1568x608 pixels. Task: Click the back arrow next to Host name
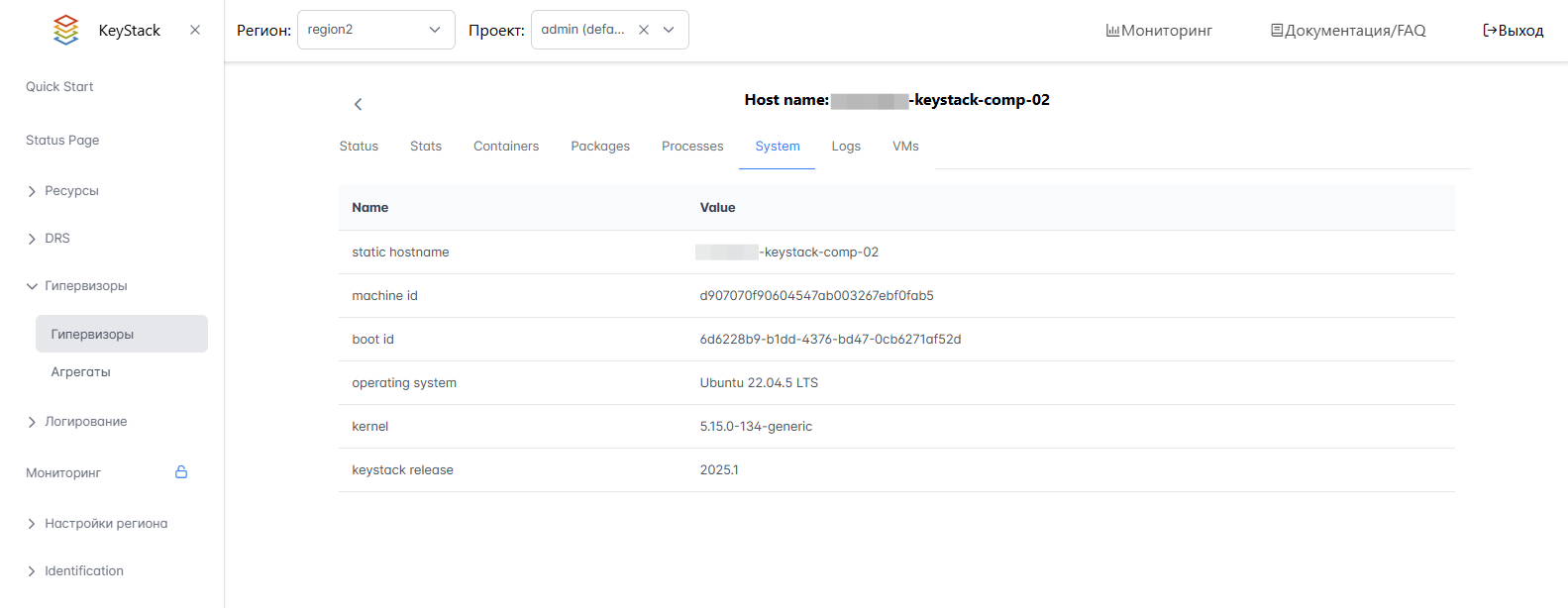tap(358, 104)
